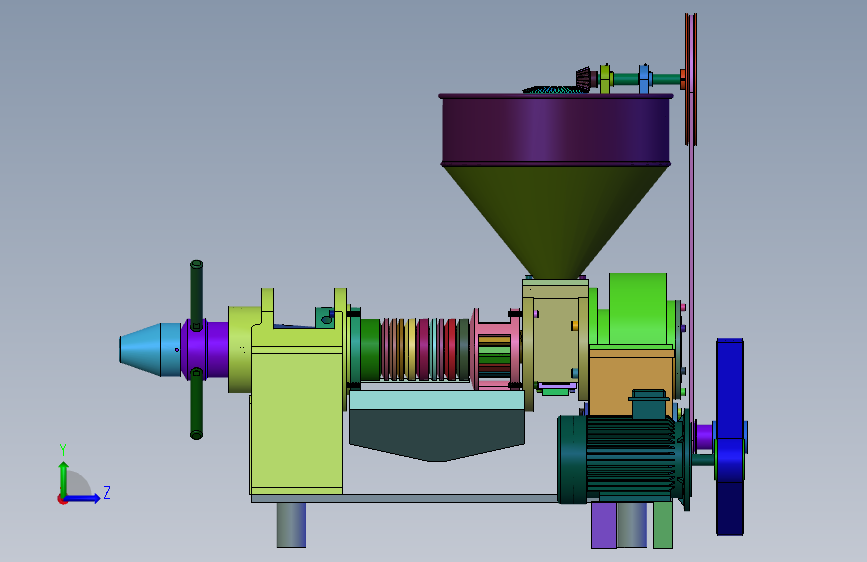Select the orange gearbox block
The height and width of the screenshot is (562, 867).
tap(631, 382)
